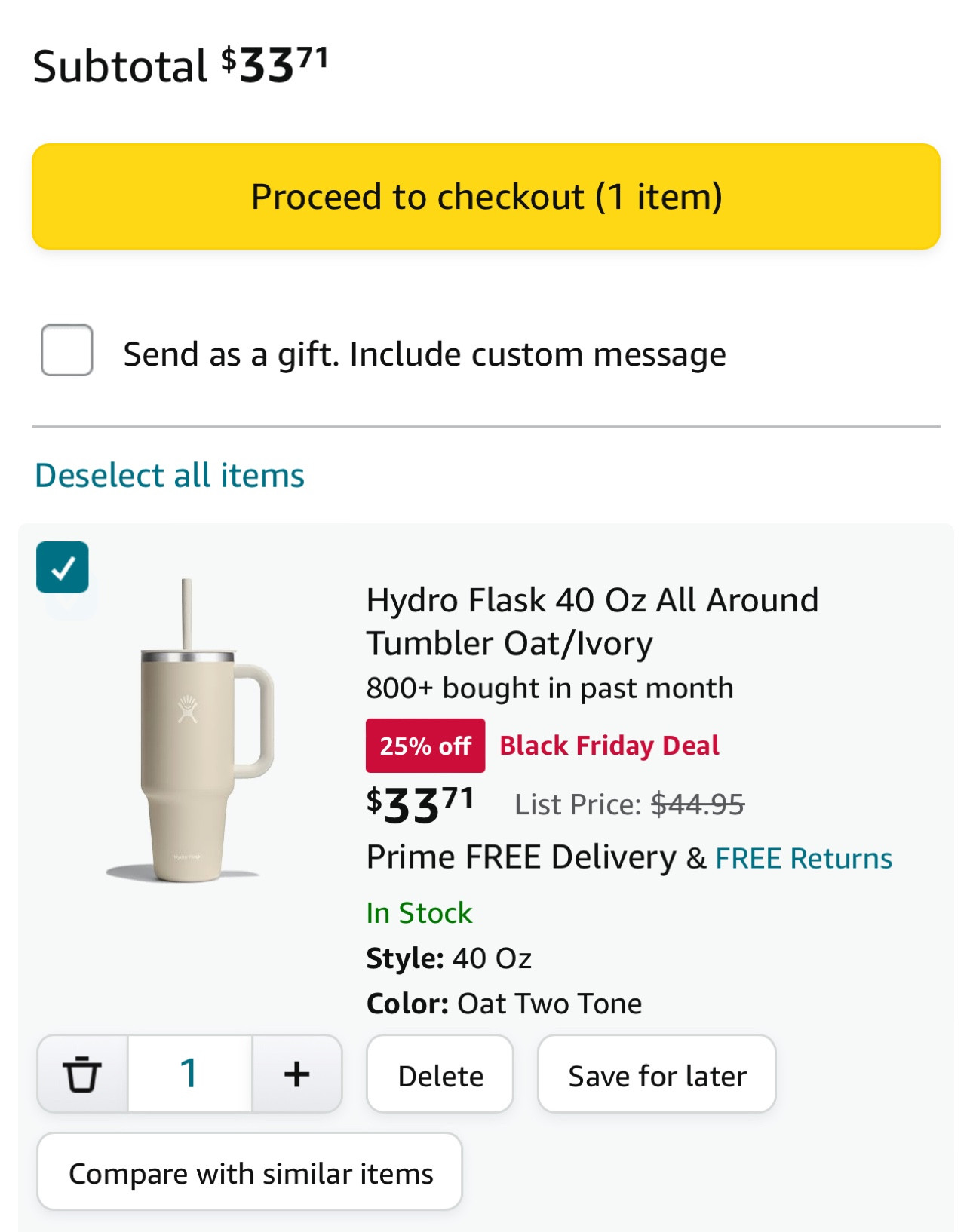Click the trash can quantity icon
This screenshot has width=973, height=1232.
pos(82,1073)
